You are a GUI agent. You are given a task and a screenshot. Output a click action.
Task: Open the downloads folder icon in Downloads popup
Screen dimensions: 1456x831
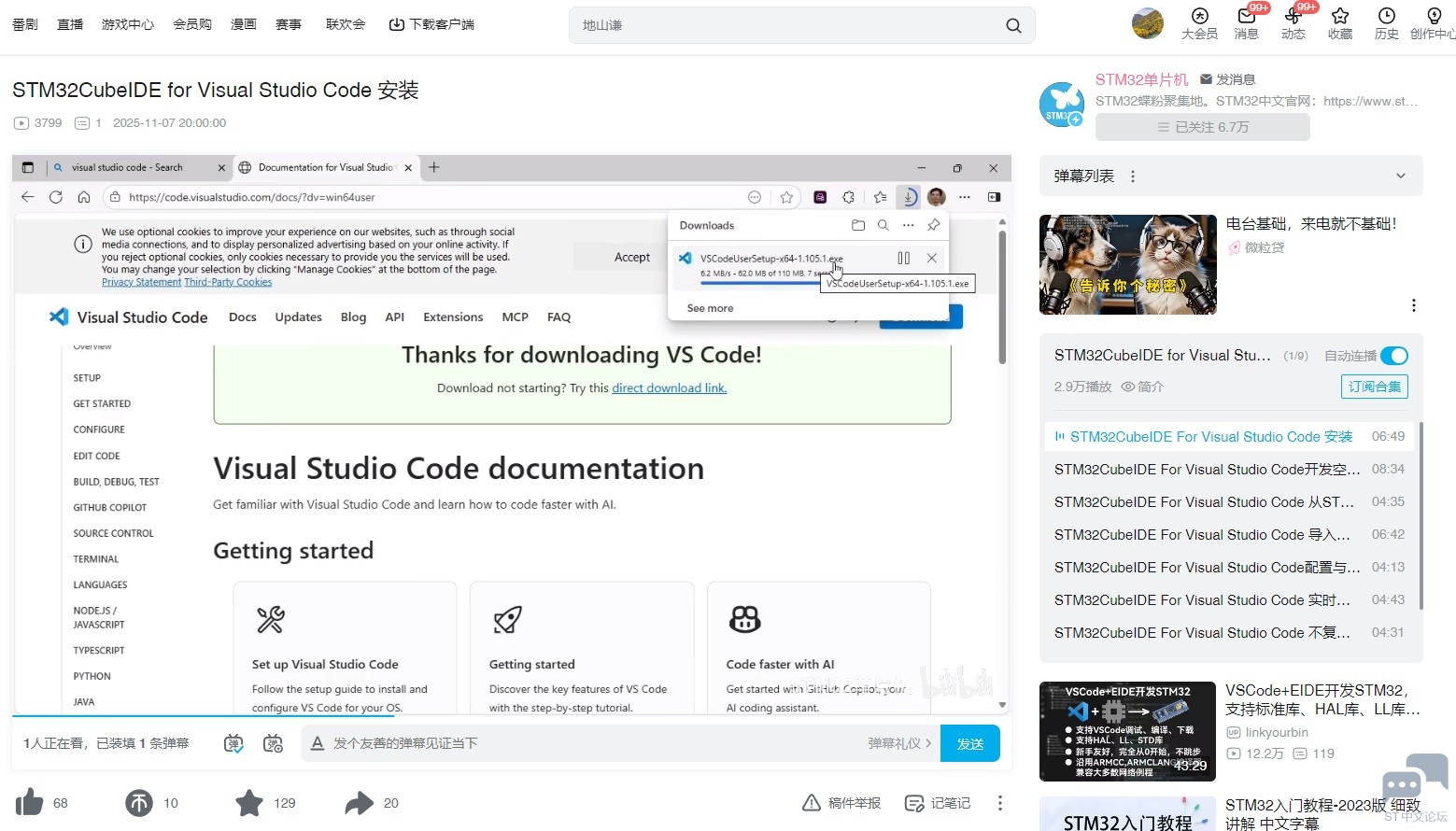coord(858,225)
